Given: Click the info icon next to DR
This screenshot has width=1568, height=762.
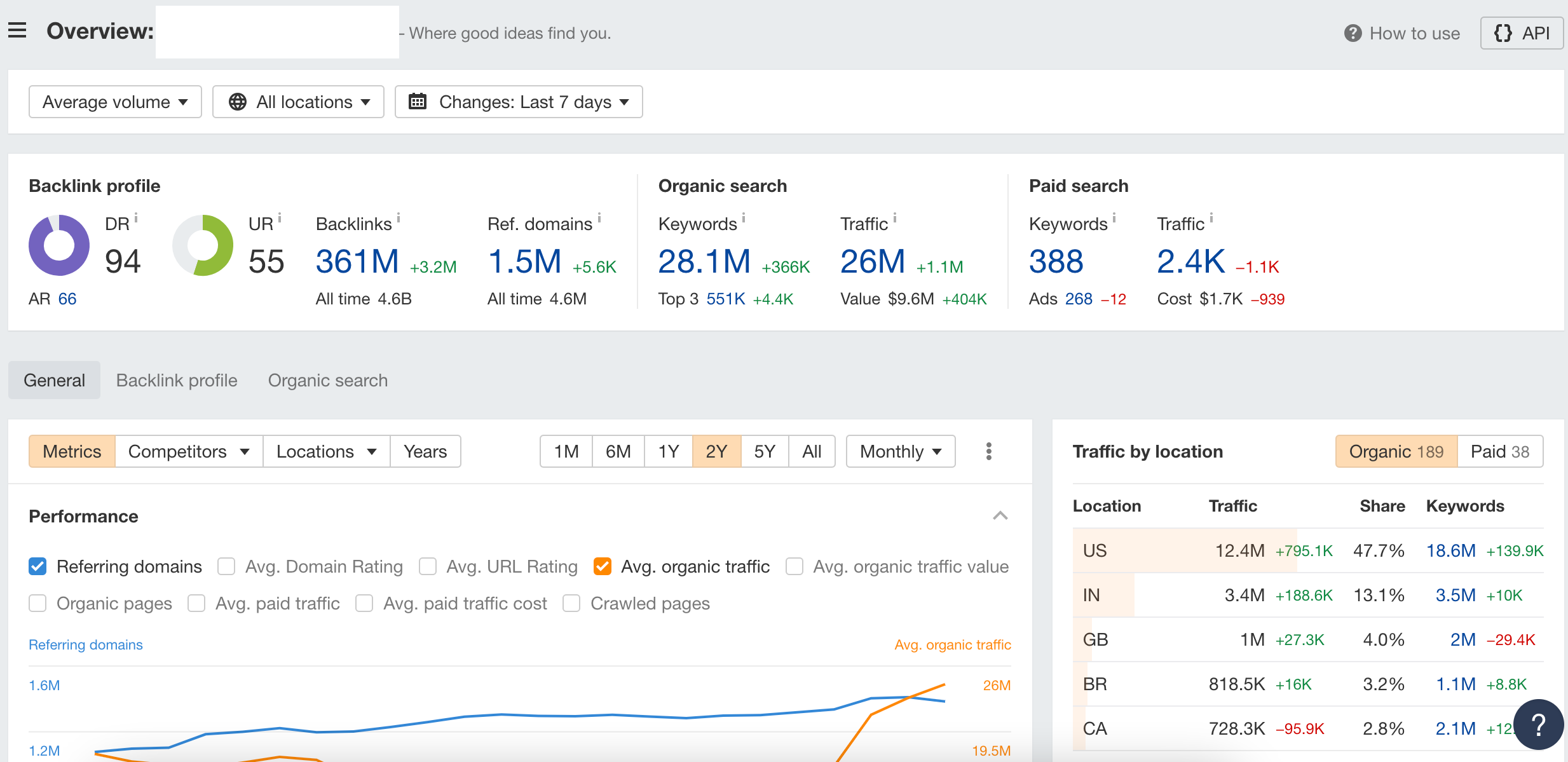Looking at the screenshot, I should click(136, 219).
